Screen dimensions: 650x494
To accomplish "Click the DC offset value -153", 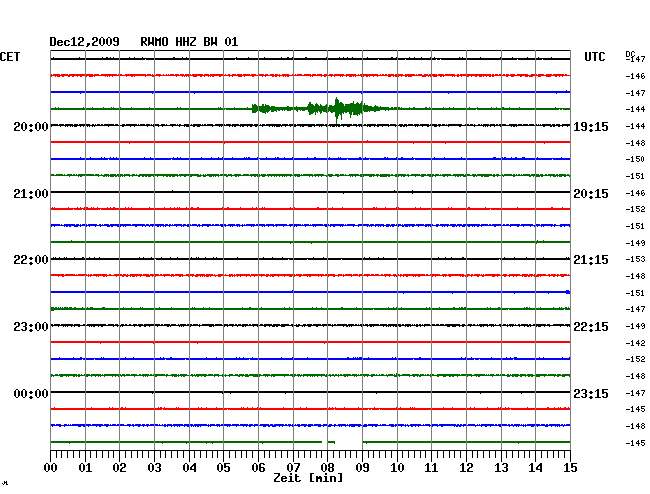I will [x=635, y=259].
